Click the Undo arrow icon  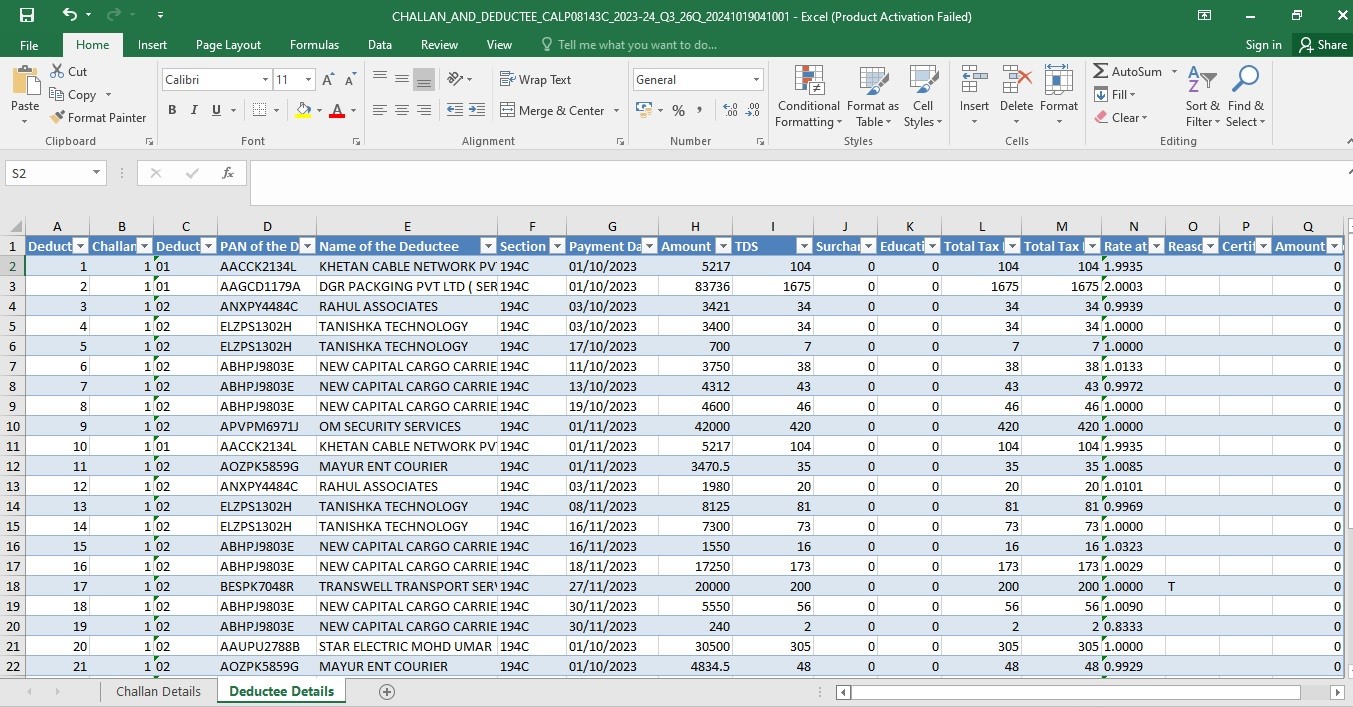tap(69, 15)
